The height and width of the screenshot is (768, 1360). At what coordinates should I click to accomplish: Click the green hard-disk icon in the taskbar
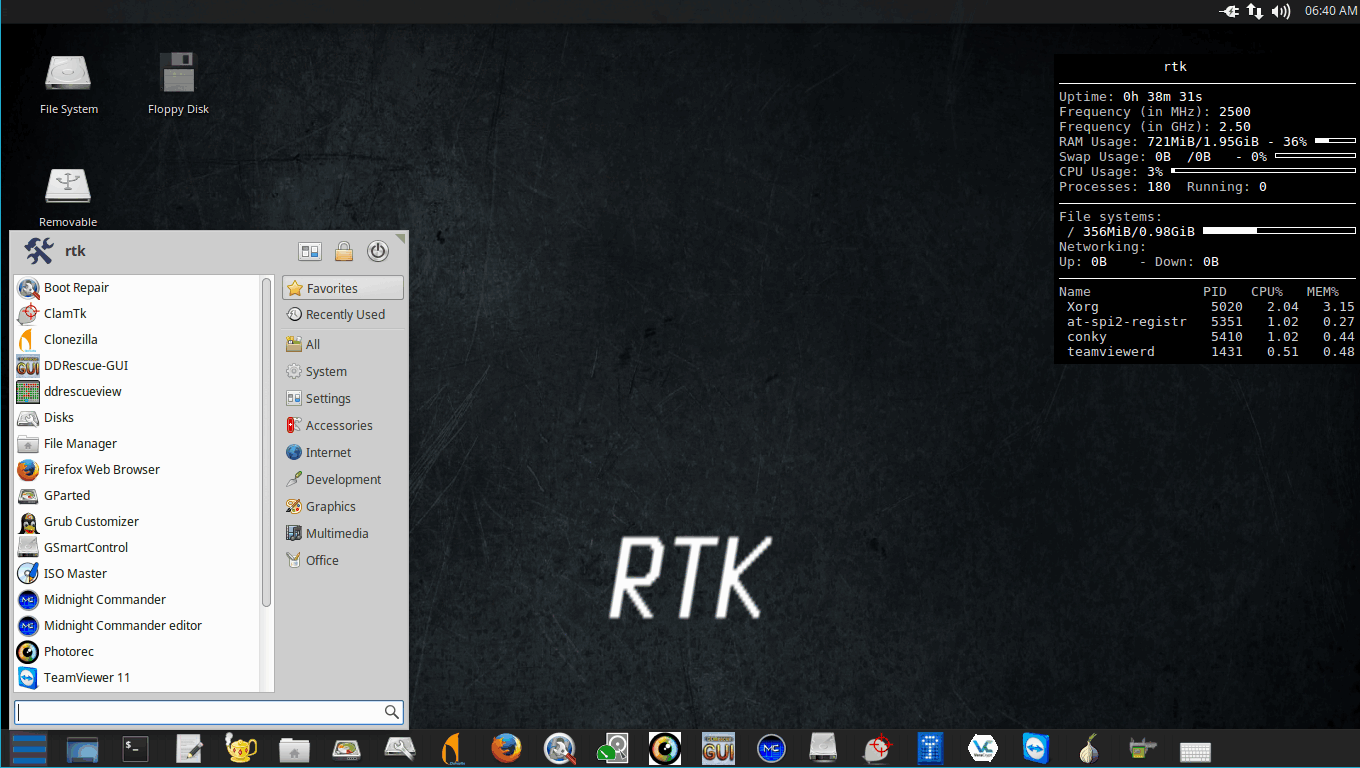[x=612, y=749]
